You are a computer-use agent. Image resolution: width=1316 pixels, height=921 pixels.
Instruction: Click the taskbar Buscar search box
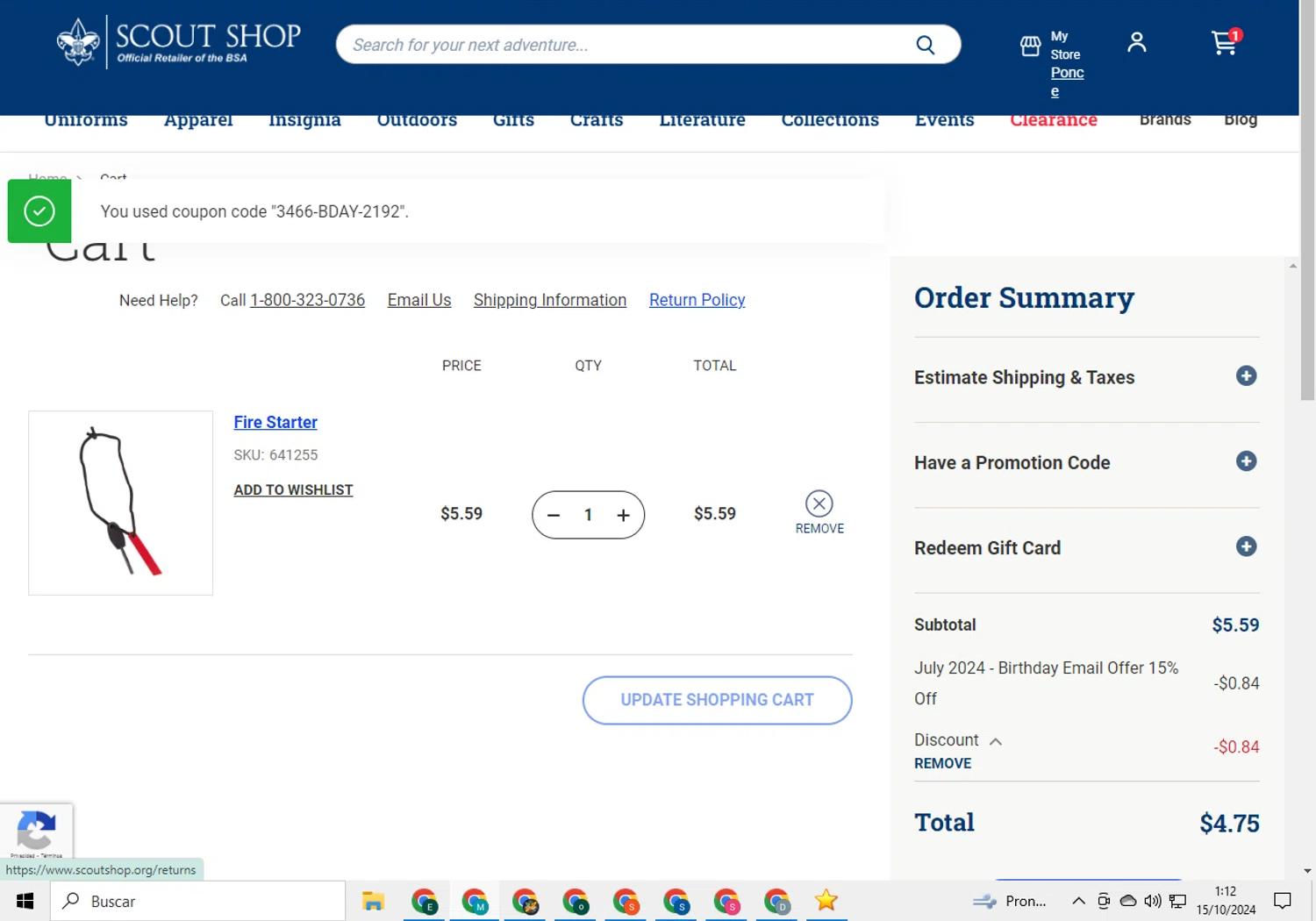(197, 901)
